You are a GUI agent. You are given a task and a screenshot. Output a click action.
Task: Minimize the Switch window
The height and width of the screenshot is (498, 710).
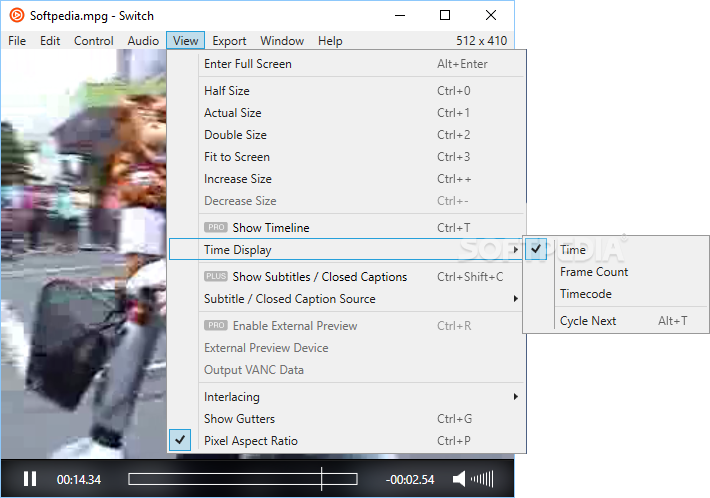pos(400,15)
